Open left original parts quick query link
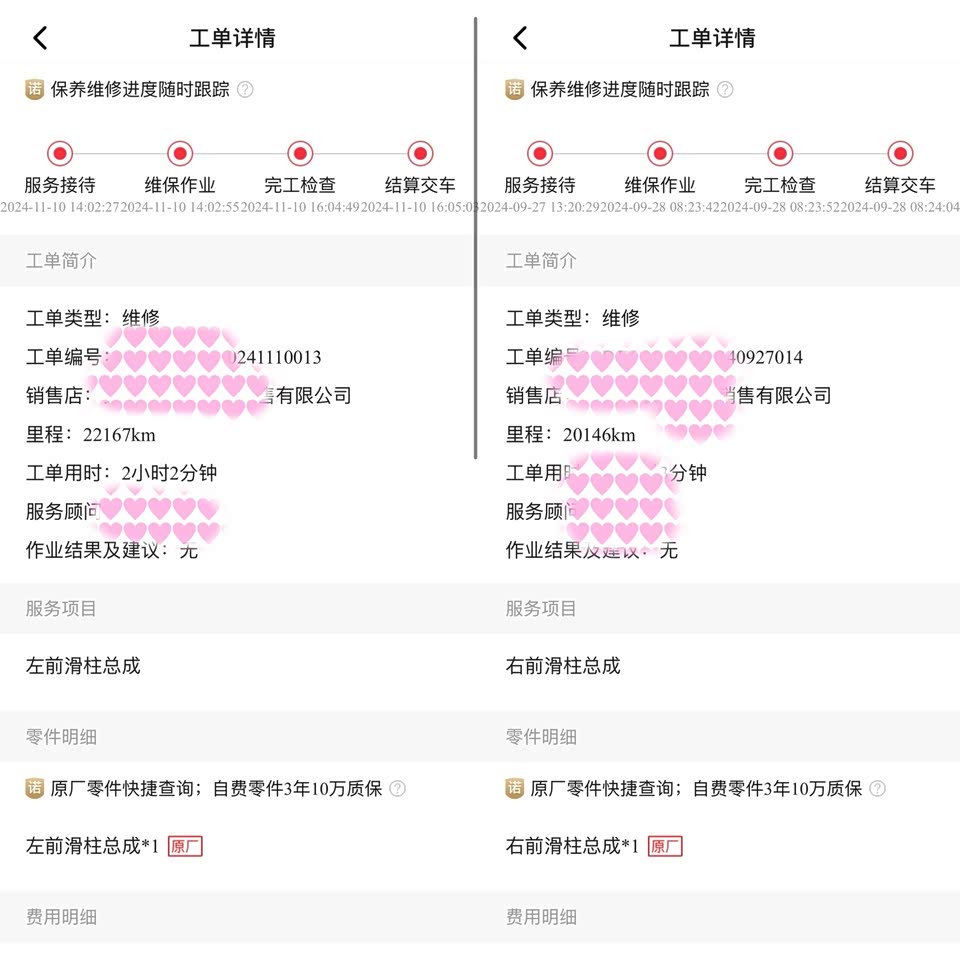This screenshot has width=960, height=960. [x=128, y=788]
